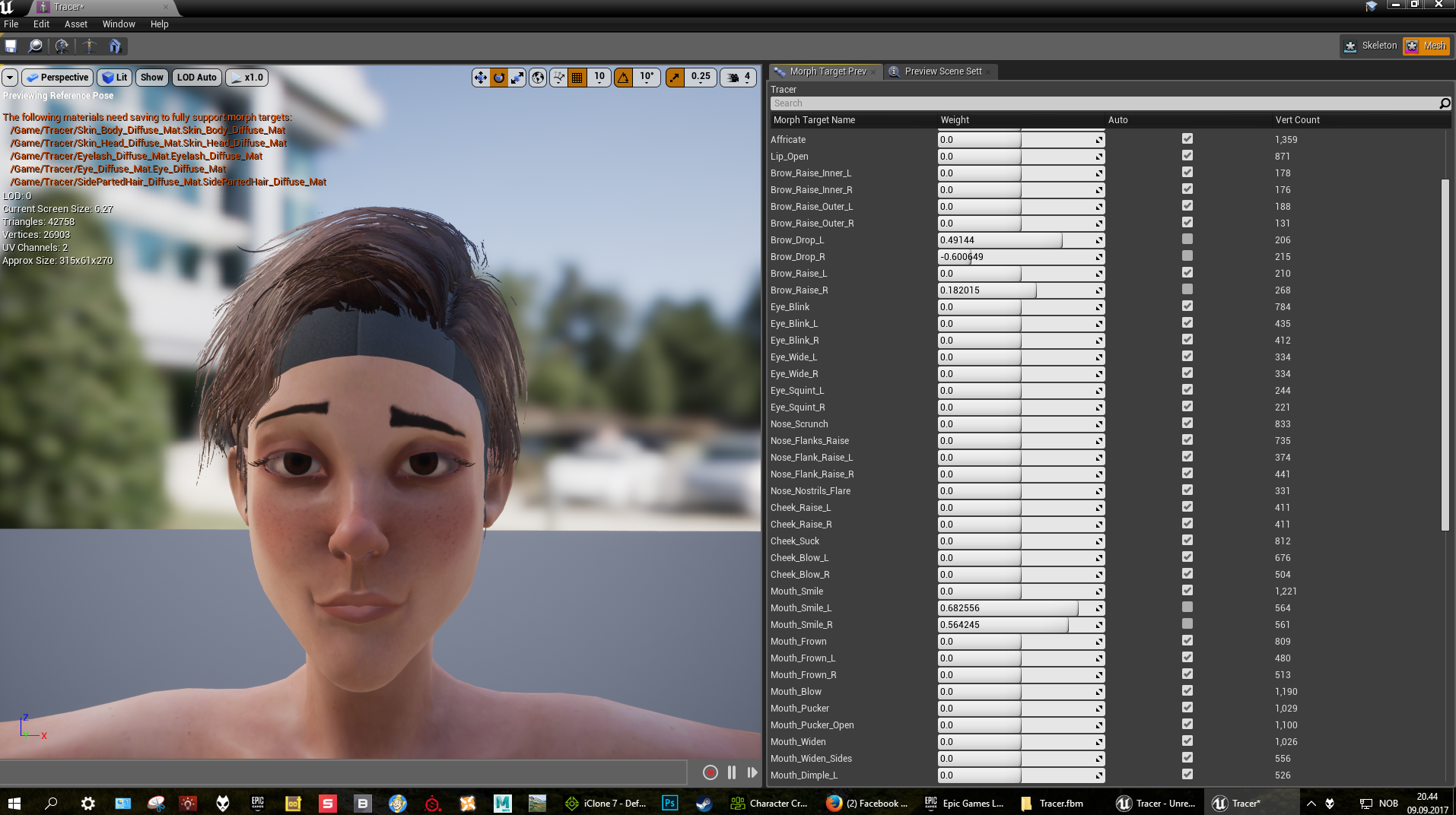The width and height of the screenshot is (1456, 815).
Task: Toggle surface snapping icon
Action: pos(559,78)
